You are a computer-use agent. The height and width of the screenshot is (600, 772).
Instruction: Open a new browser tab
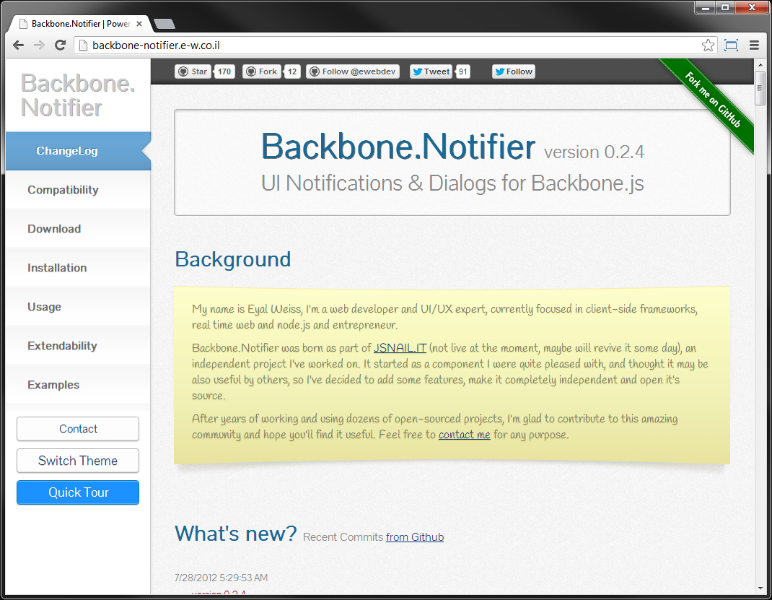click(x=164, y=24)
